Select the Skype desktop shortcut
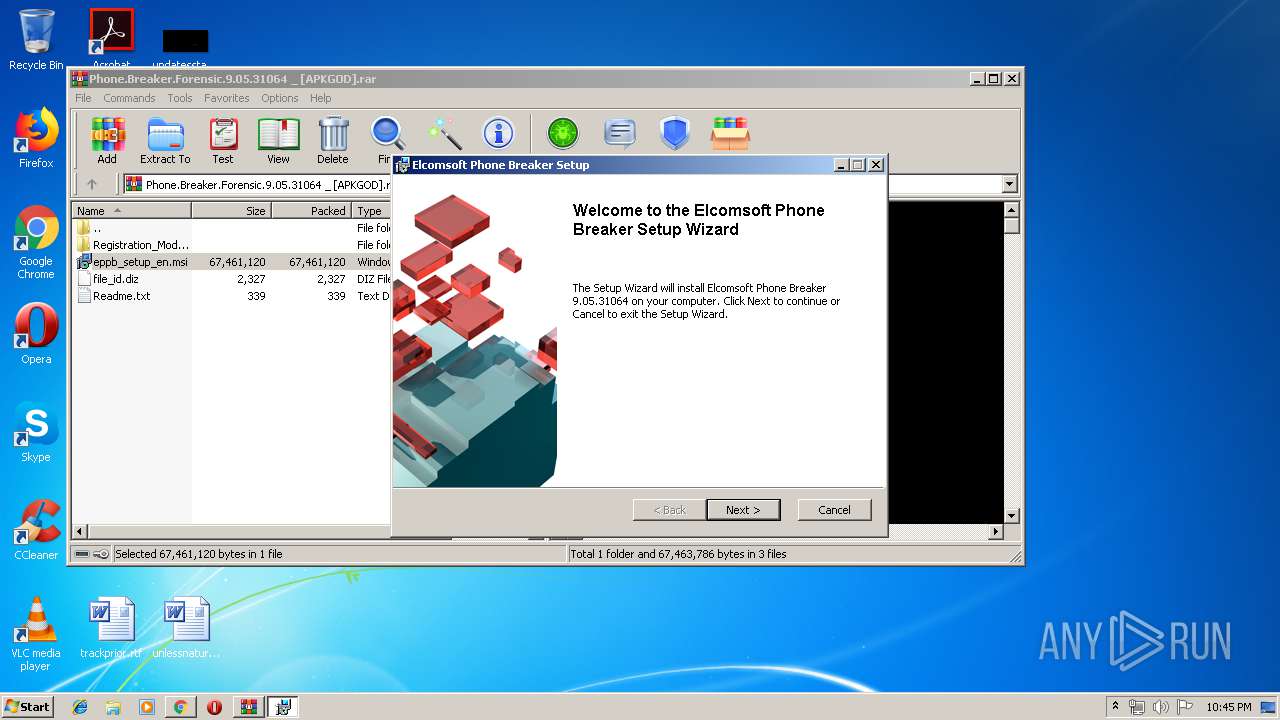The image size is (1280, 720). (x=36, y=432)
